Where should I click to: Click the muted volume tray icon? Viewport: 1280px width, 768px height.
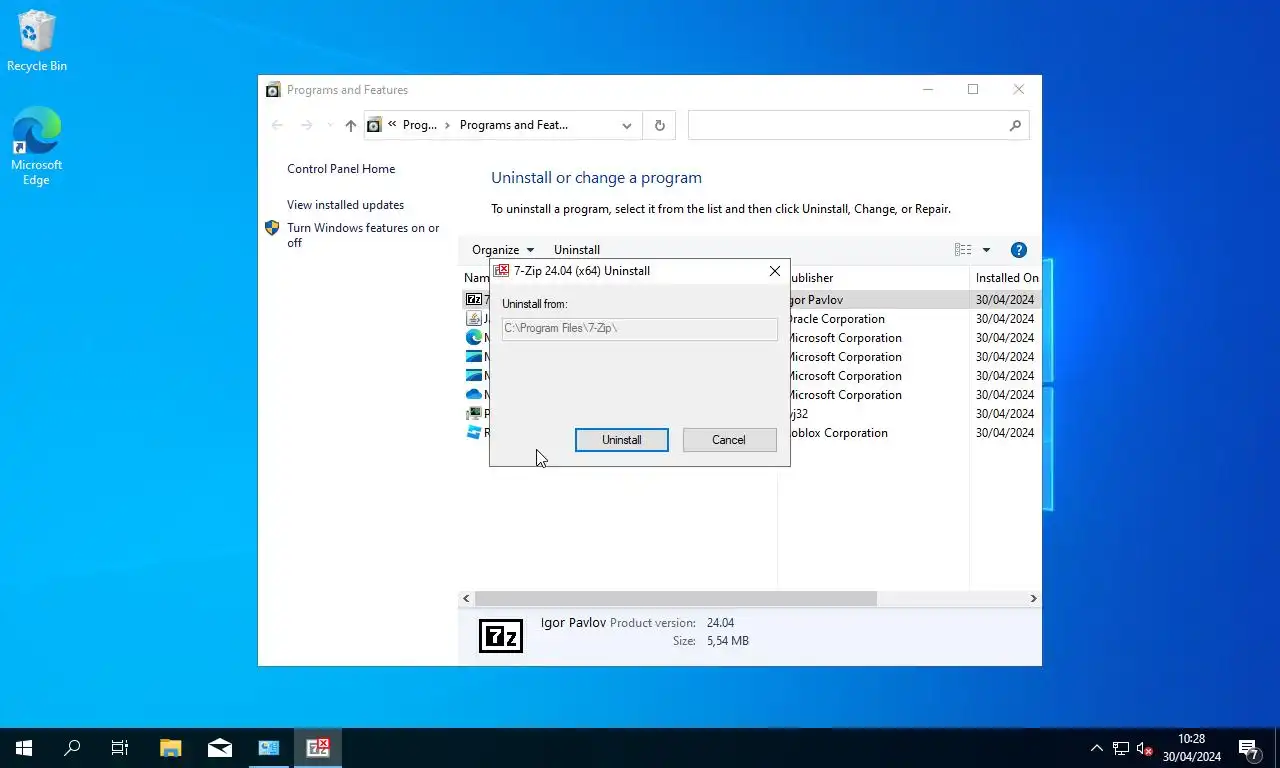[x=1145, y=748]
